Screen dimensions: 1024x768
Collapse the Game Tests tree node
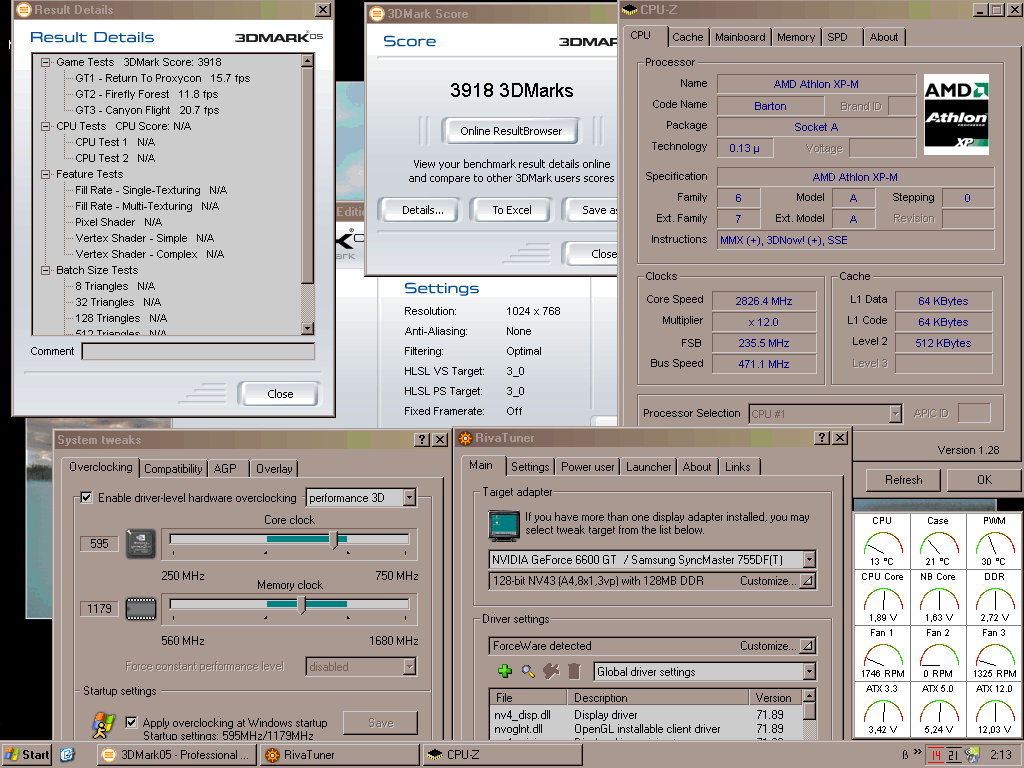46,62
